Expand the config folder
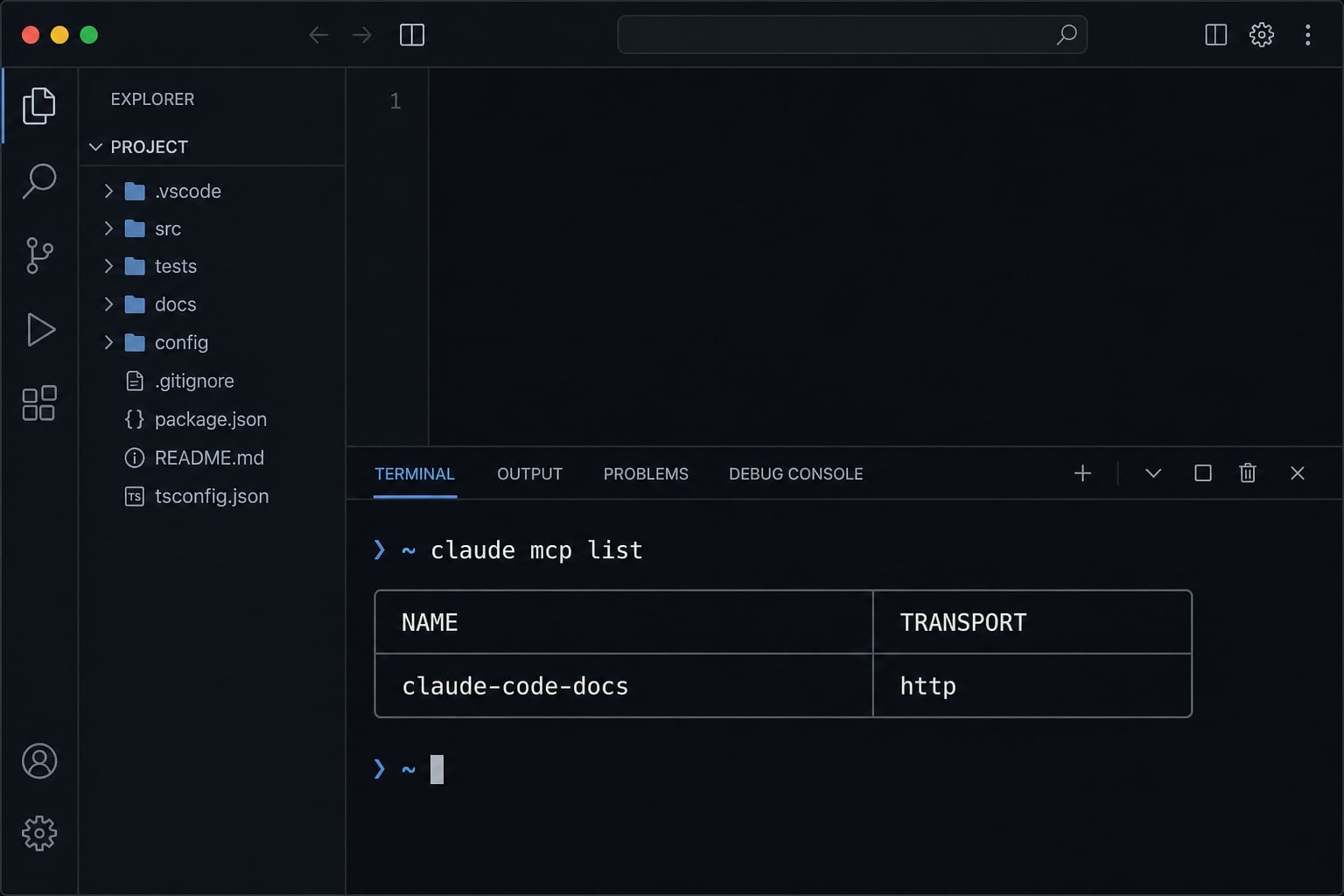 click(108, 342)
